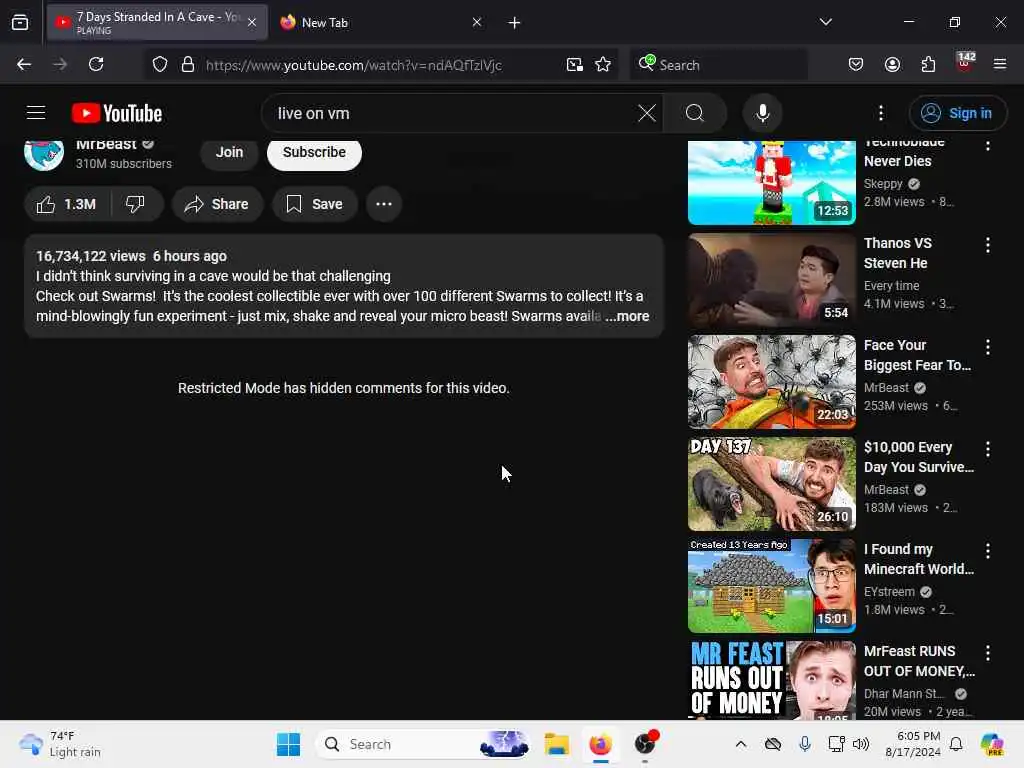
Task: Close the '7 Days Stranded In A Cave' tab
Action: pyautogui.click(x=252, y=22)
